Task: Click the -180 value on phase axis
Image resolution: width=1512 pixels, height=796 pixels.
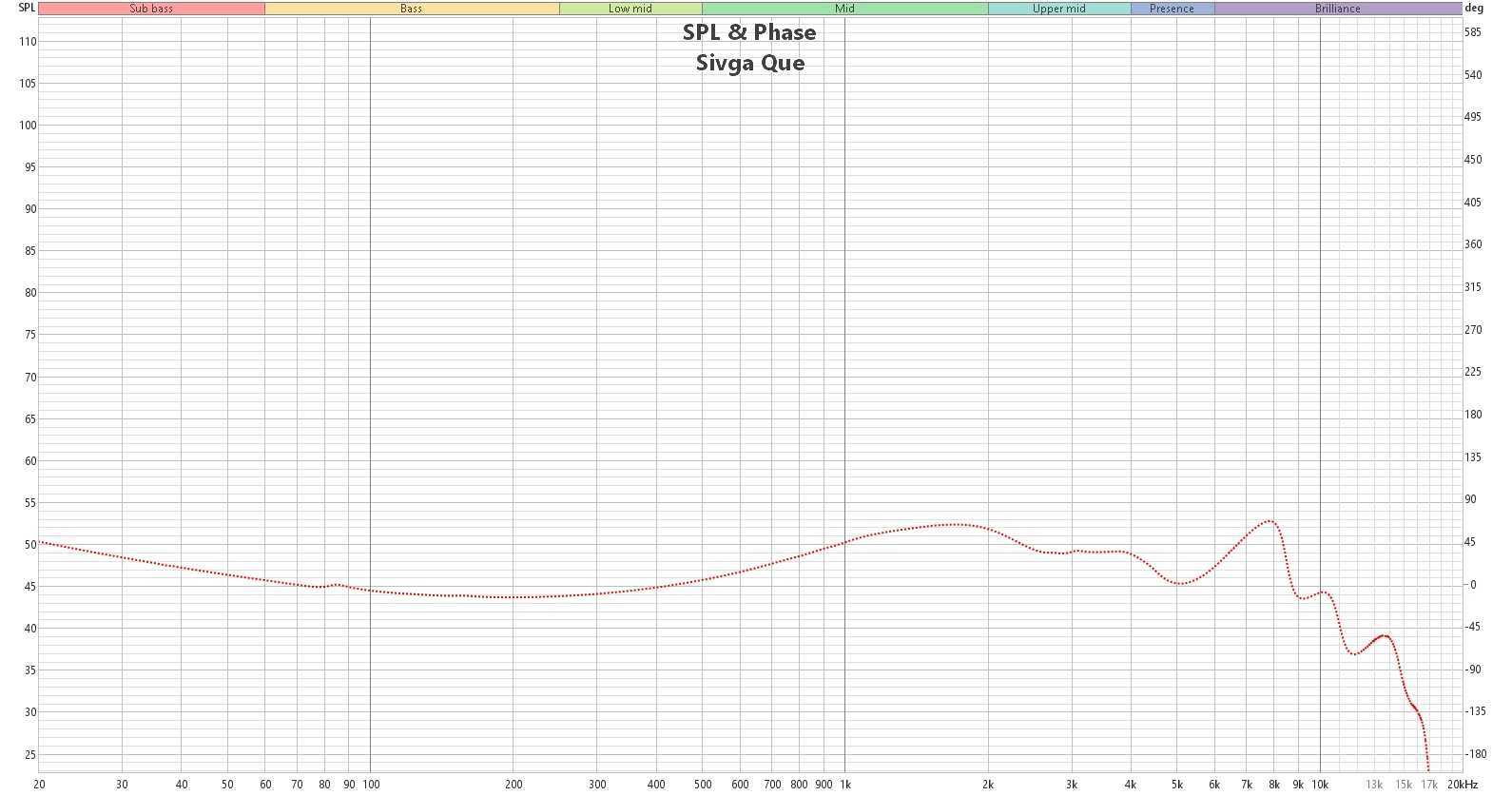Action: point(1475,754)
